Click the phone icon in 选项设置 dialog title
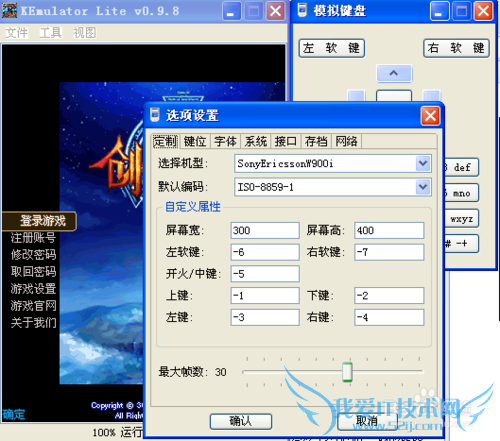Screen dimensions: 500x441 pyautogui.click(x=154, y=115)
